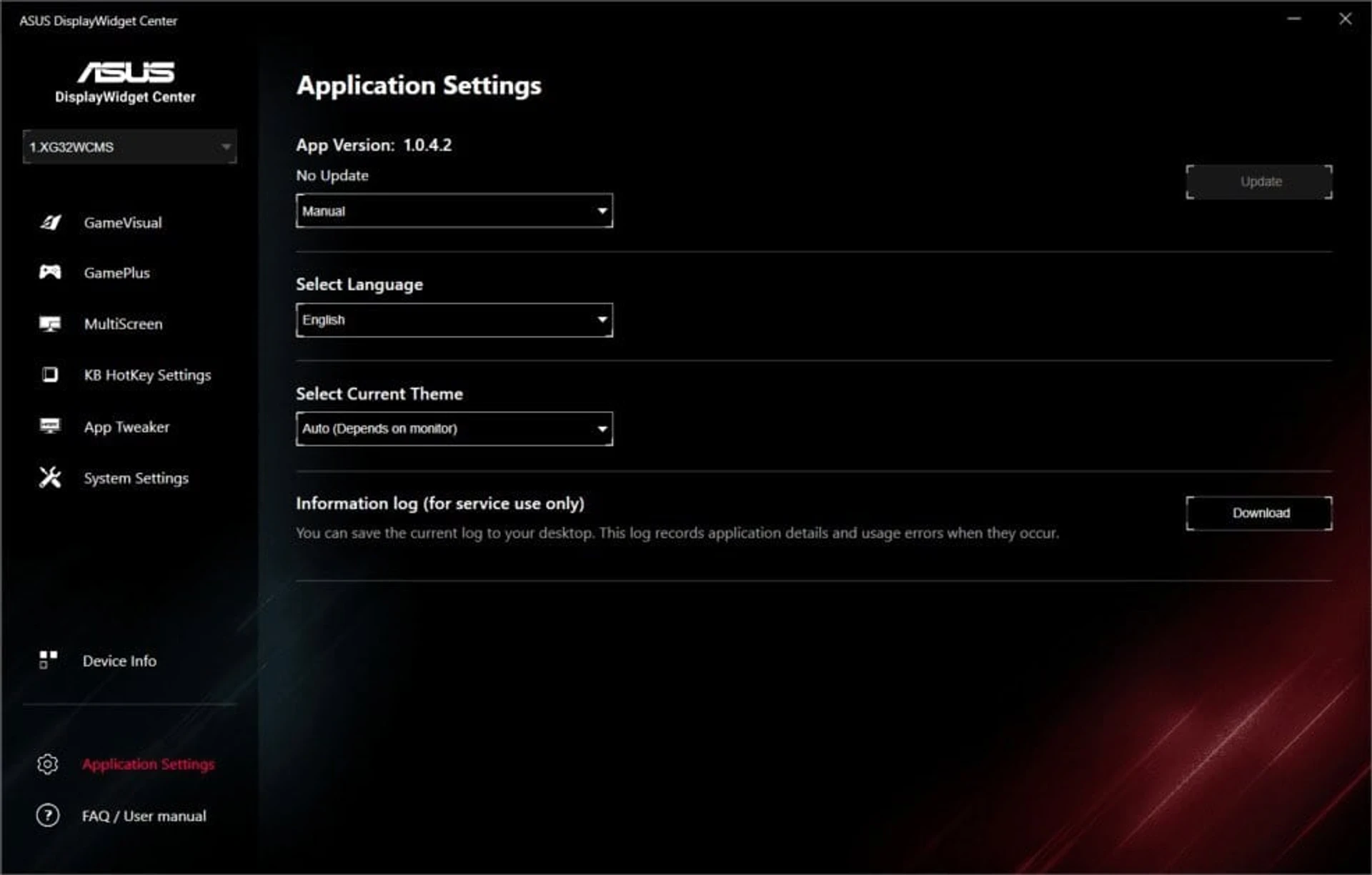Click the log description sentence
Viewport: 1372px width, 875px height.
click(677, 533)
